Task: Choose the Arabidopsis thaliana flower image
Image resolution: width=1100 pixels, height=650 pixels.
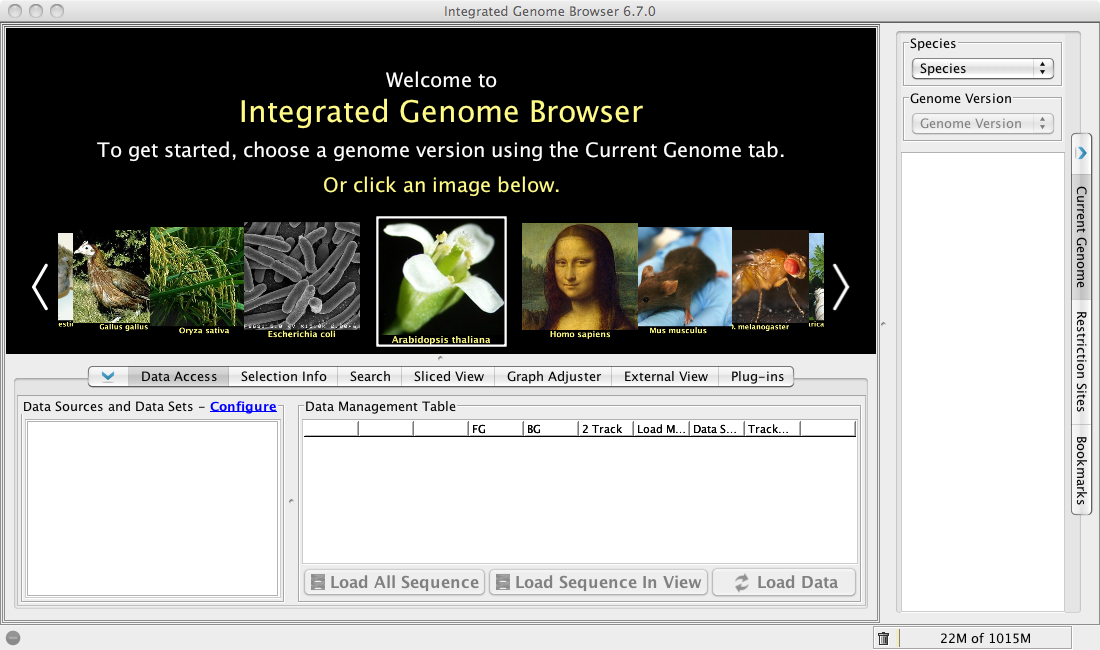Action: point(441,281)
